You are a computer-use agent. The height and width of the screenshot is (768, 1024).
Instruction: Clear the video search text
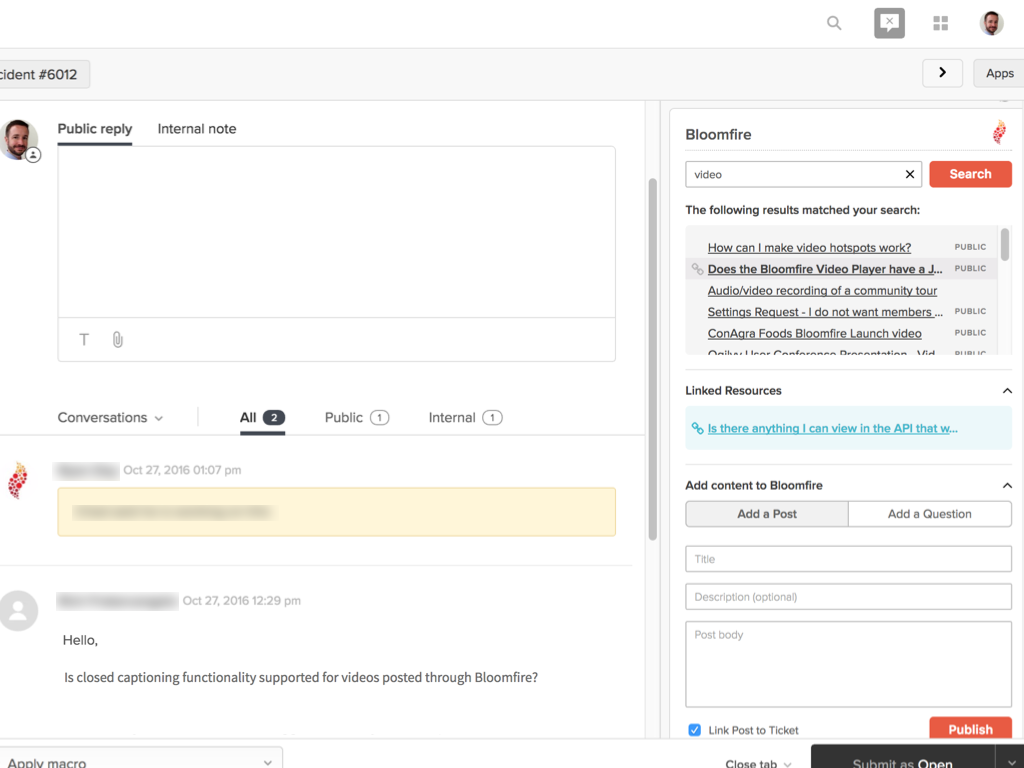(x=910, y=174)
